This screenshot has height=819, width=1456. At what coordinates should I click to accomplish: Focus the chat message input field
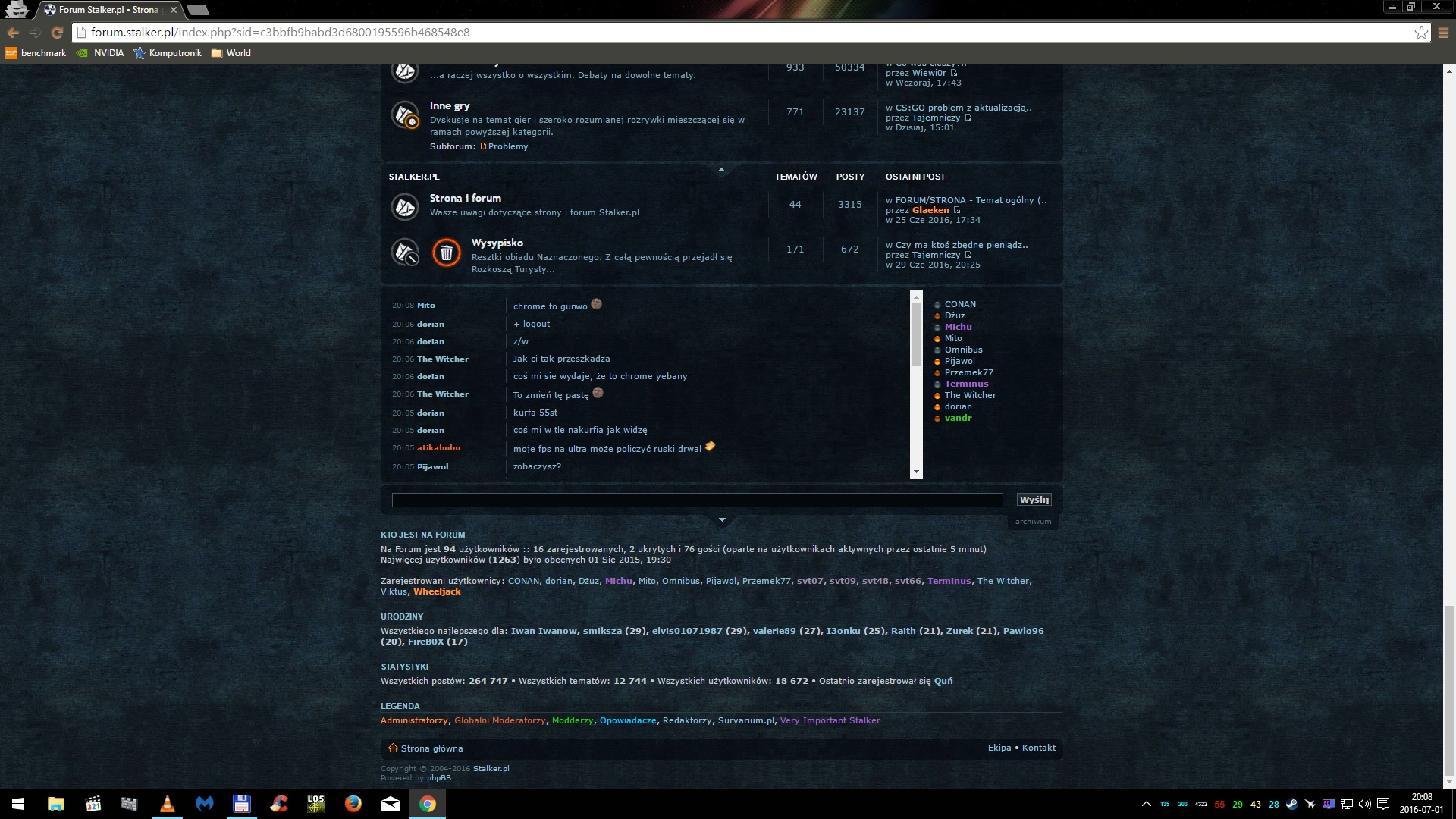[697, 500]
